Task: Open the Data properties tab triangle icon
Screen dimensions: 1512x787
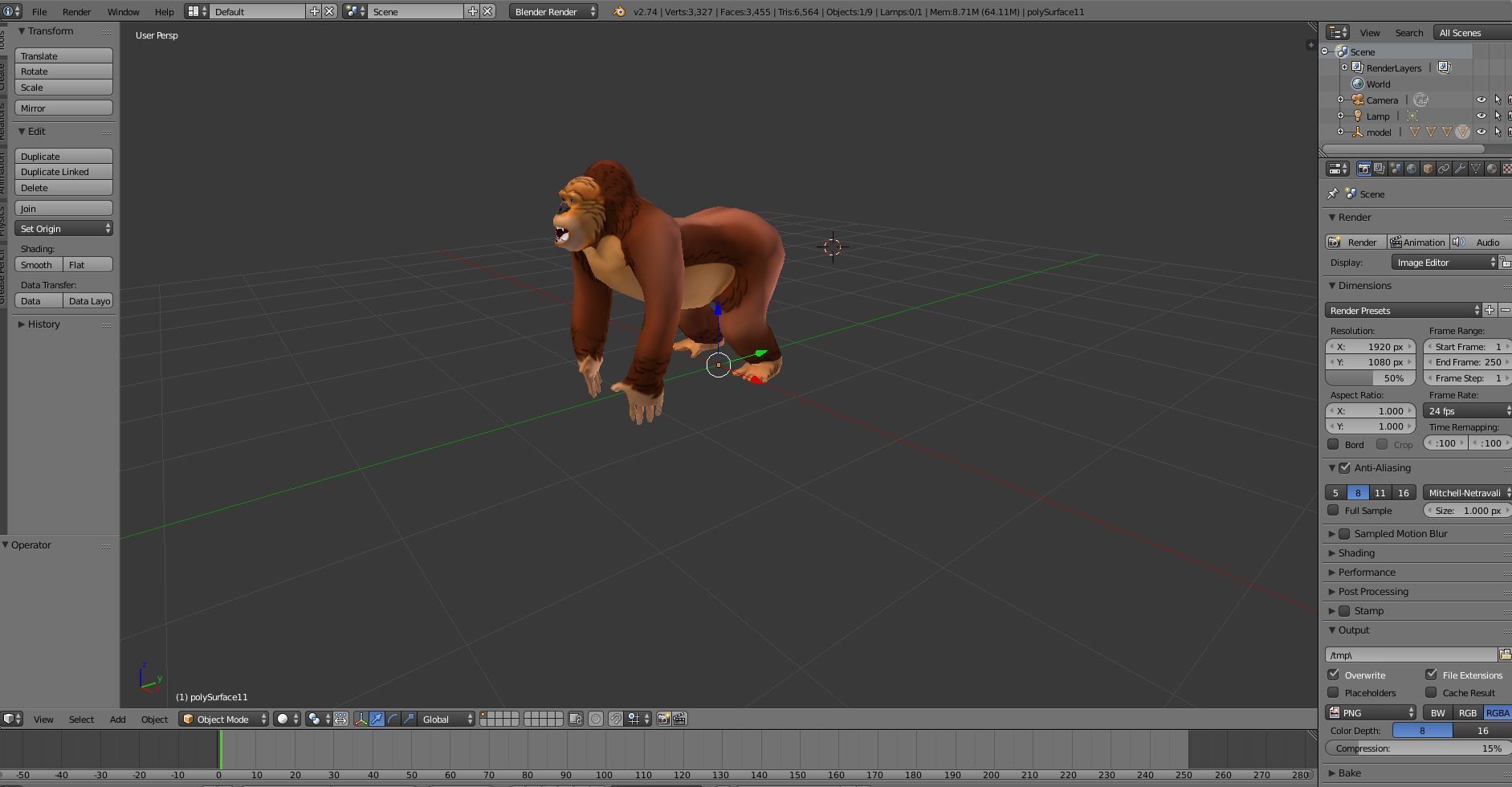Action: point(1476,169)
